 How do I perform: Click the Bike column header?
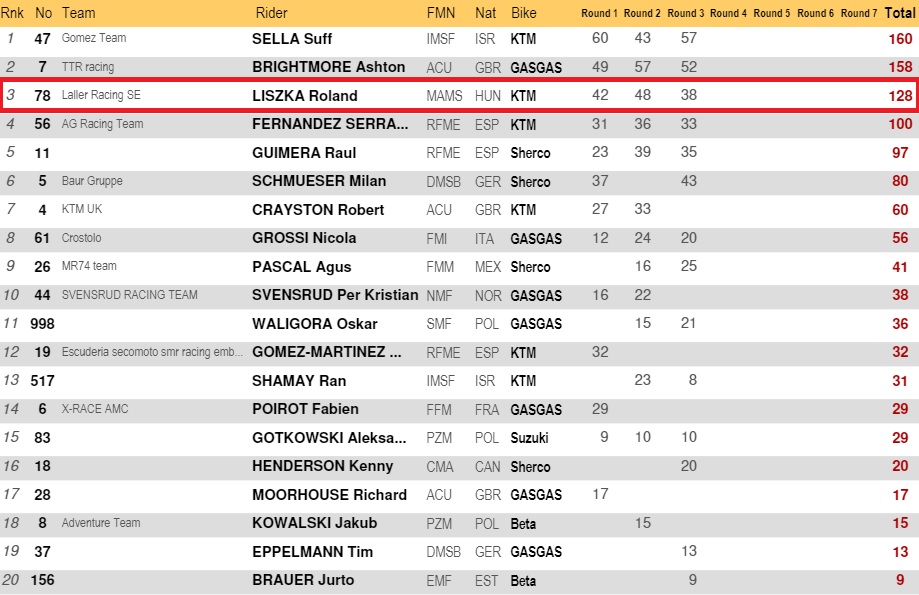pyautogui.click(x=524, y=13)
